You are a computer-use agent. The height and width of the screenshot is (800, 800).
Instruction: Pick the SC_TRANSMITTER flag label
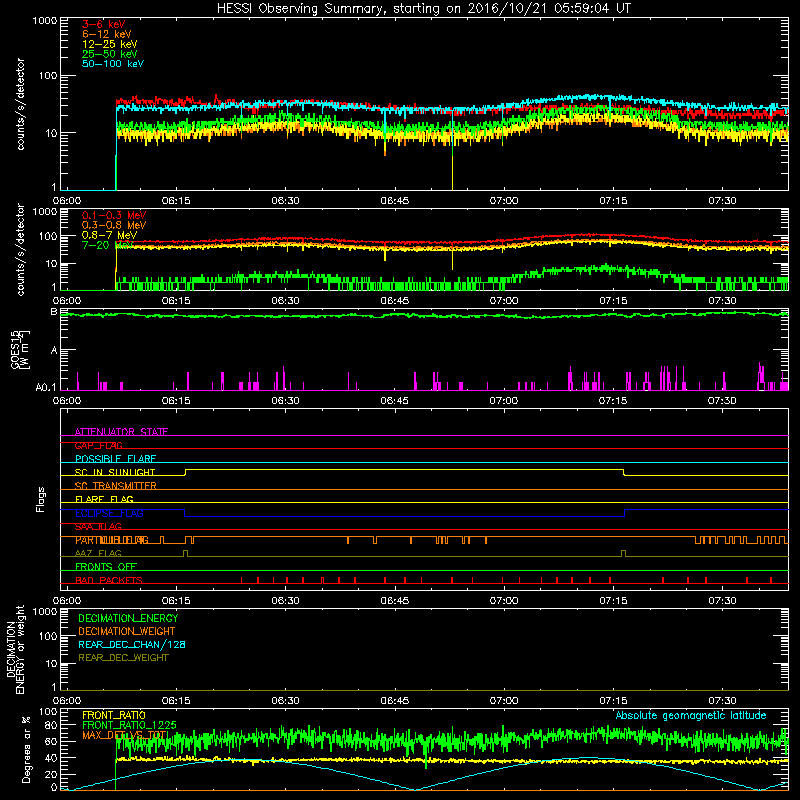click(x=115, y=486)
